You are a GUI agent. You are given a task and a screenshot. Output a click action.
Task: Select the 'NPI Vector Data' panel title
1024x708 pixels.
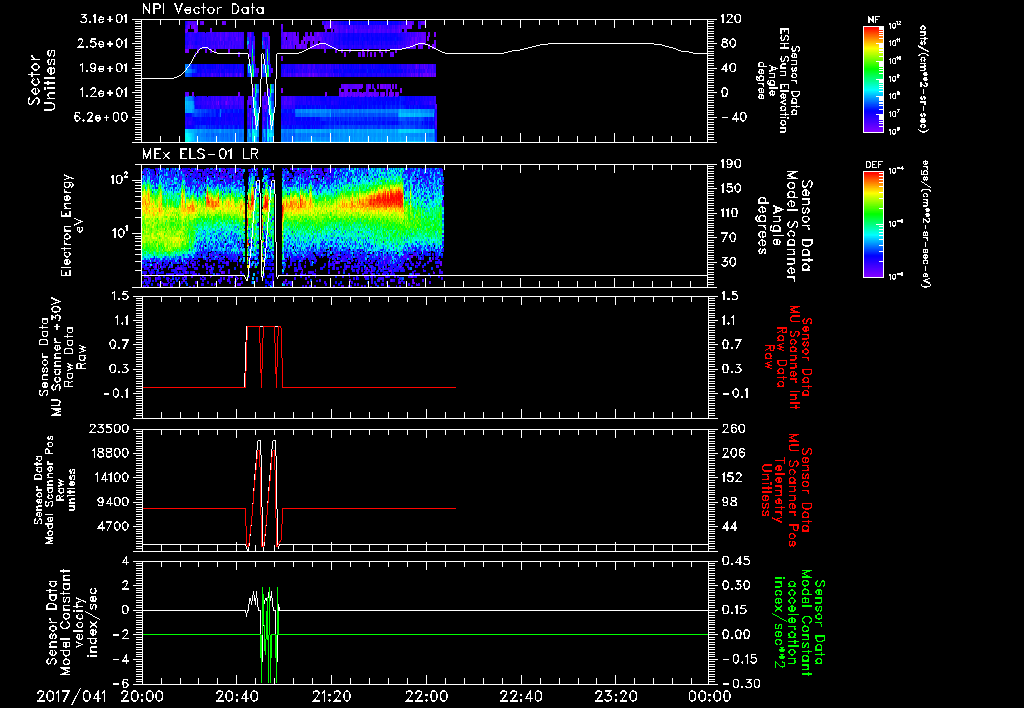203,9
